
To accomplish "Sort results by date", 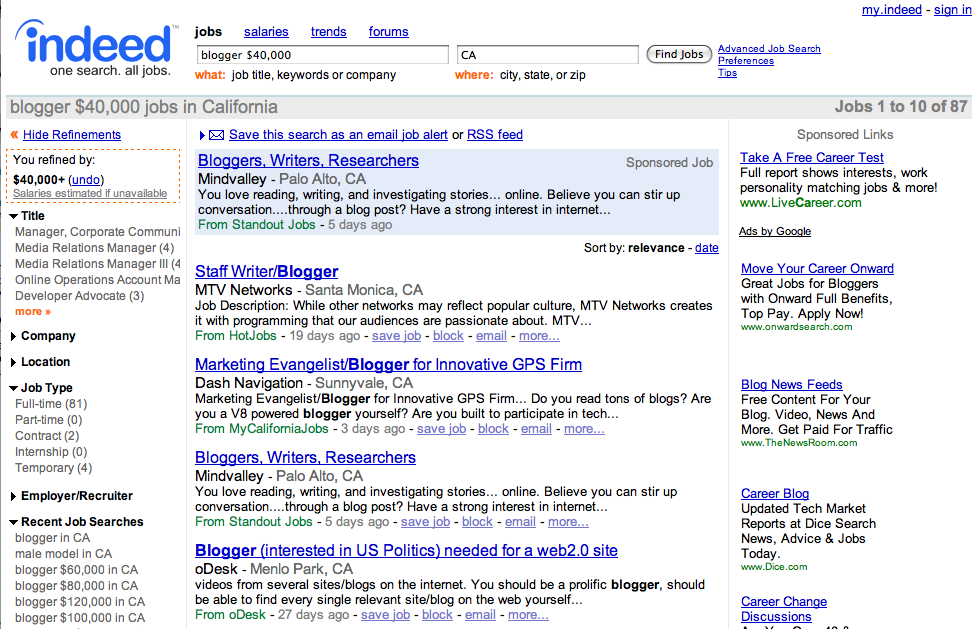I will pyautogui.click(x=706, y=248).
